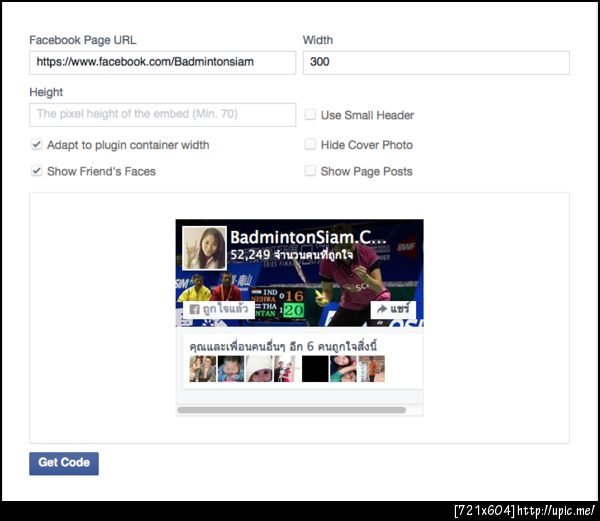Click the Height label

point(46,92)
